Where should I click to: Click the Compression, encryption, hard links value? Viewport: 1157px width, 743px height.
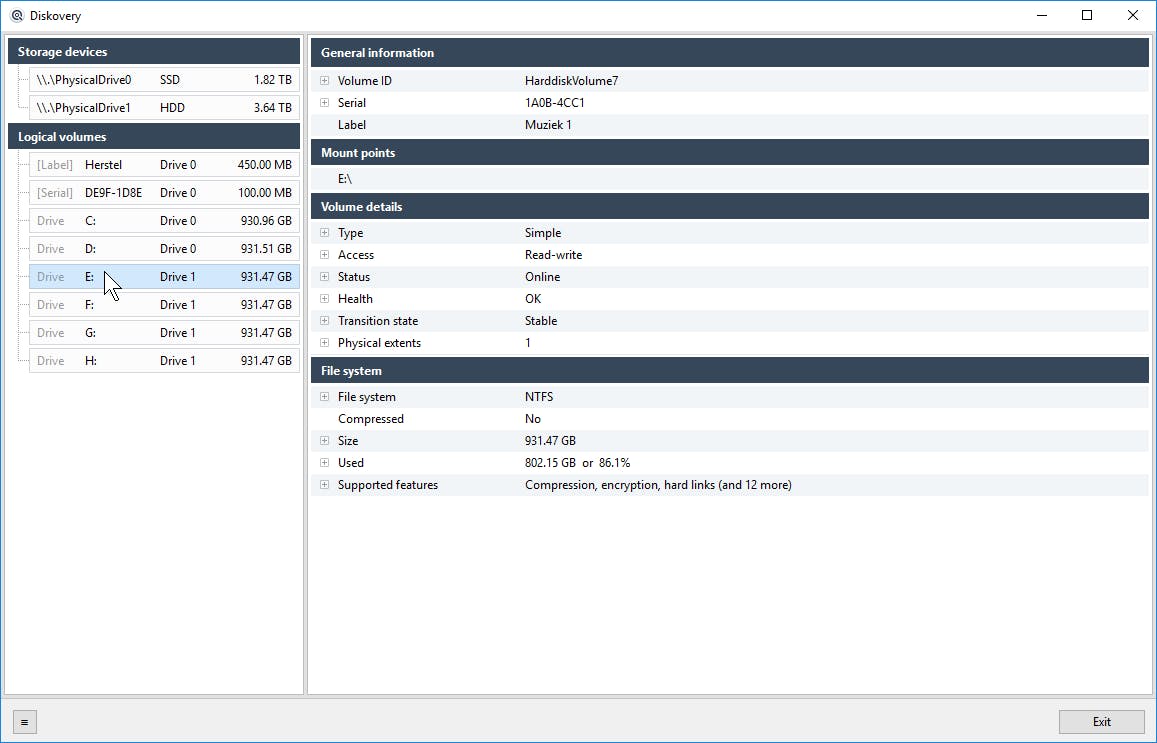(x=658, y=485)
